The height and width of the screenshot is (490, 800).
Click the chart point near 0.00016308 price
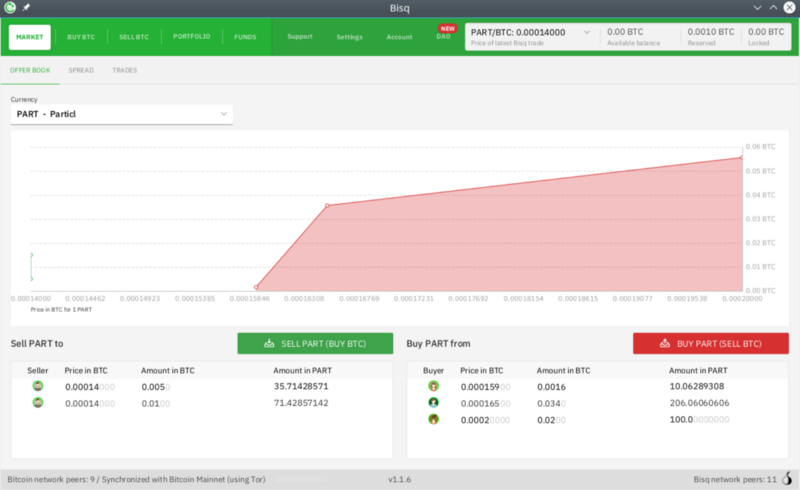coord(328,205)
